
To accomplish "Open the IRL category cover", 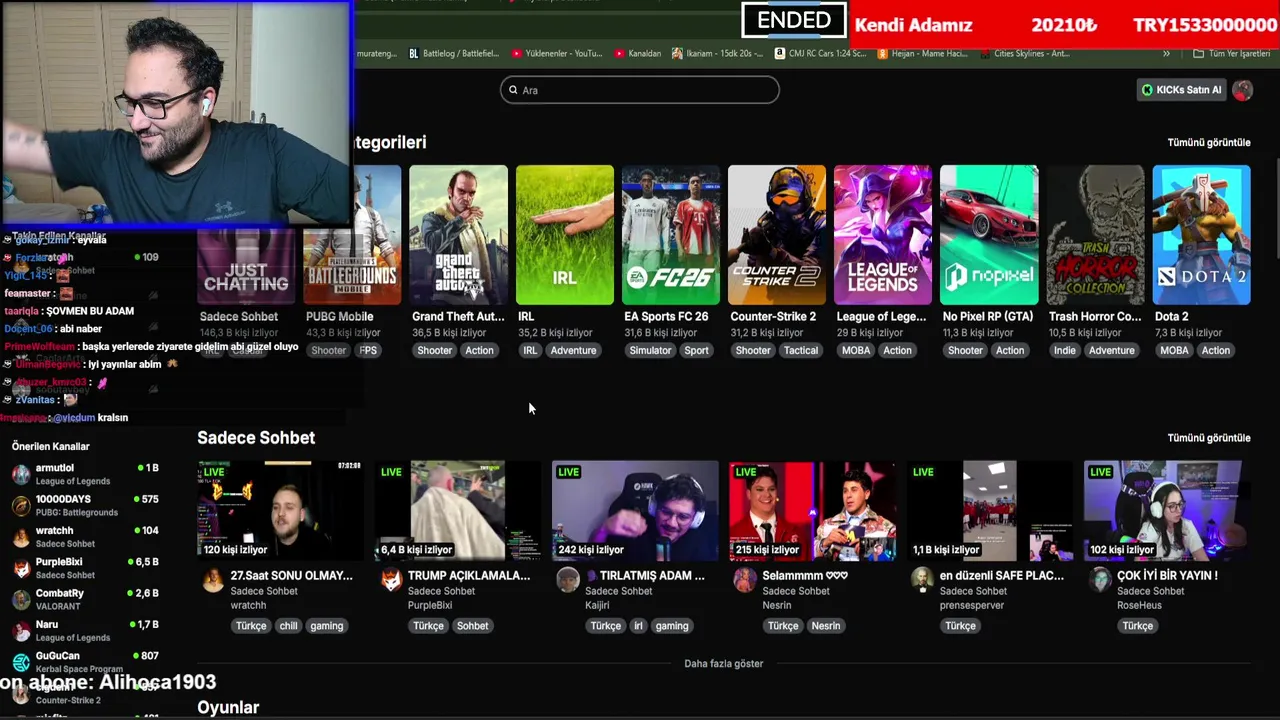I will [x=565, y=235].
